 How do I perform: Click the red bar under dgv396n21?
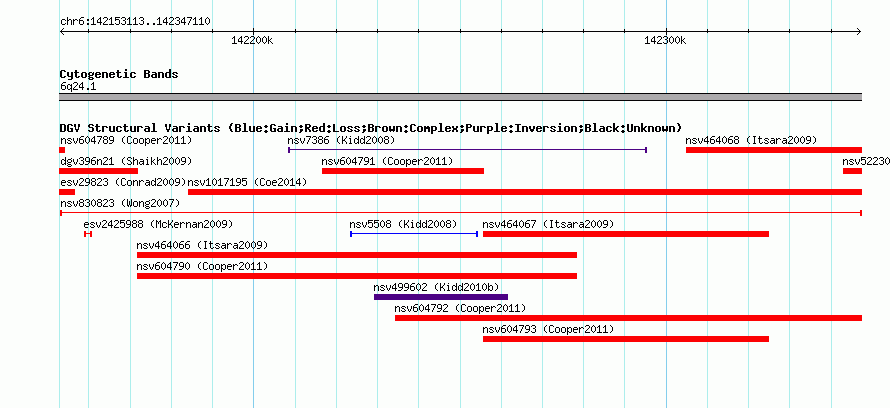(98, 171)
